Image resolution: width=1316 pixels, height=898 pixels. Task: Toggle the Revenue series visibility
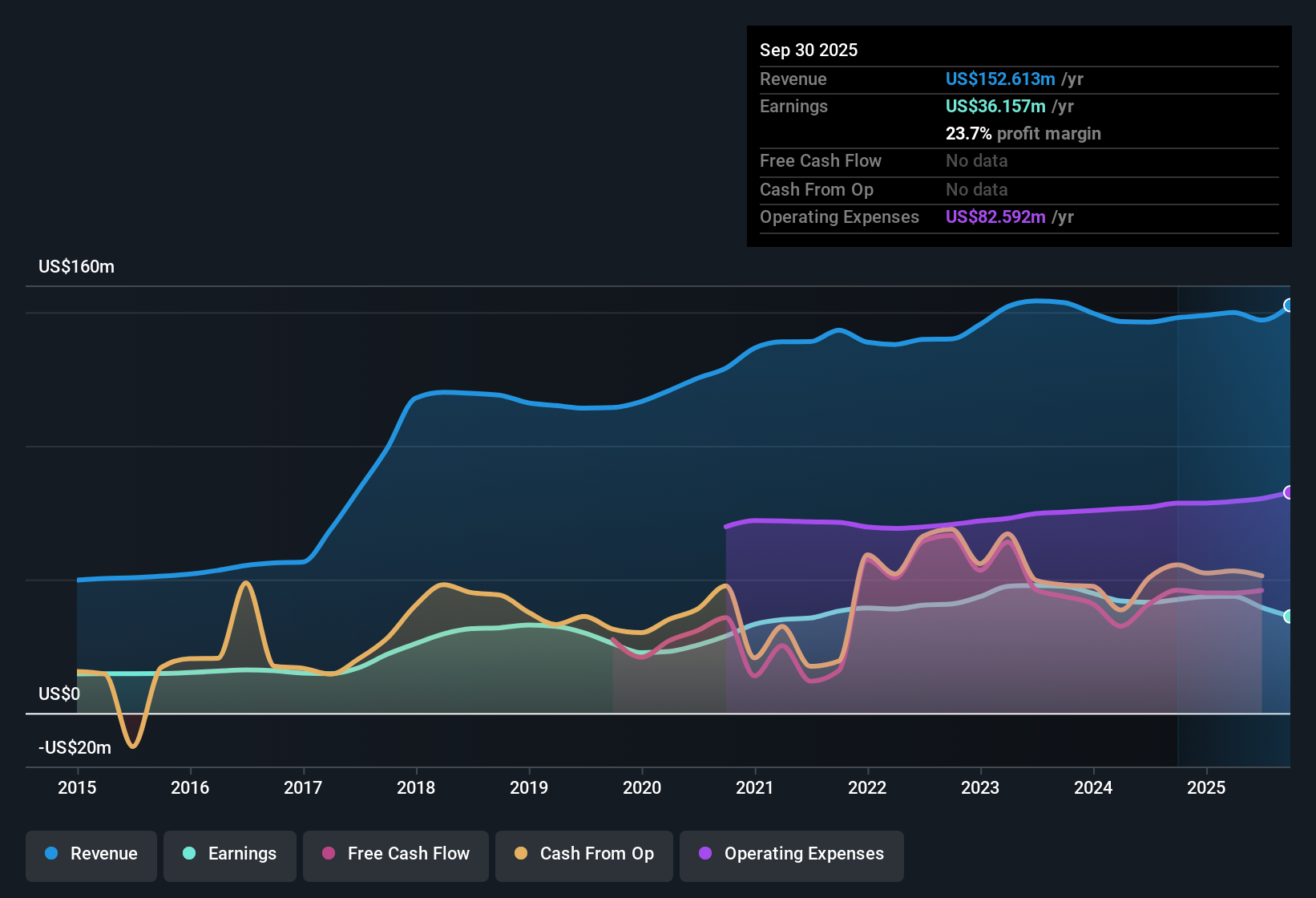[91, 854]
